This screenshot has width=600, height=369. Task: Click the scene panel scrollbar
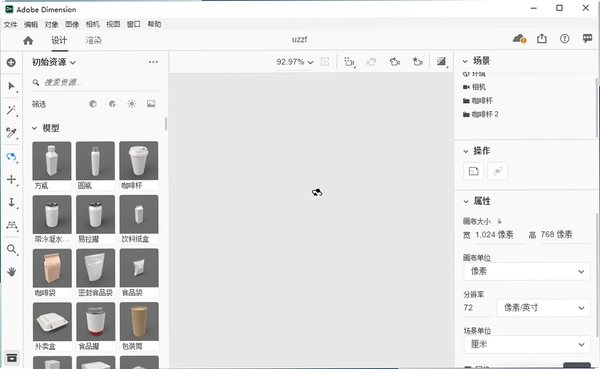597,107
